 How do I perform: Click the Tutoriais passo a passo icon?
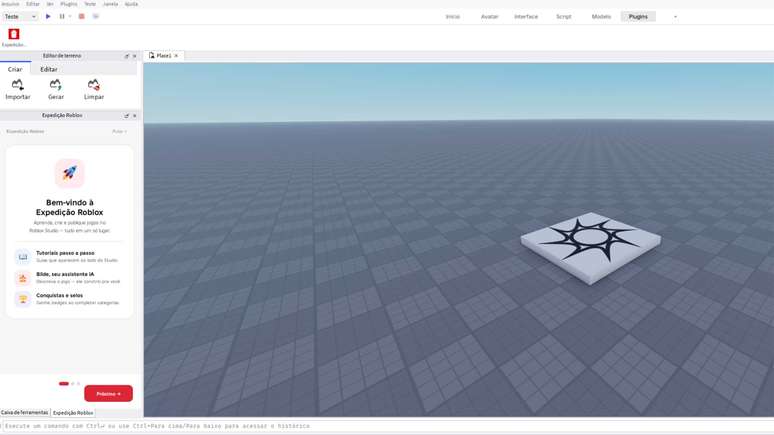click(23, 256)
